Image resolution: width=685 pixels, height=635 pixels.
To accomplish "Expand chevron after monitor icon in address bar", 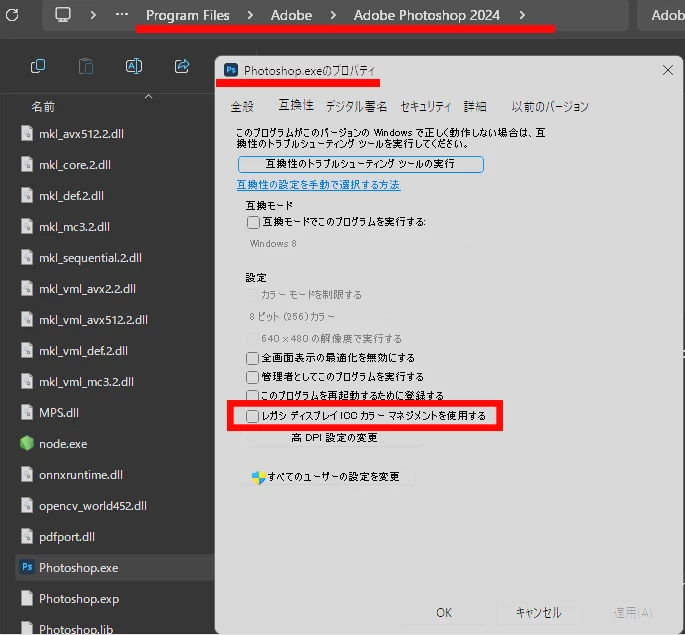I will [93, 15].
